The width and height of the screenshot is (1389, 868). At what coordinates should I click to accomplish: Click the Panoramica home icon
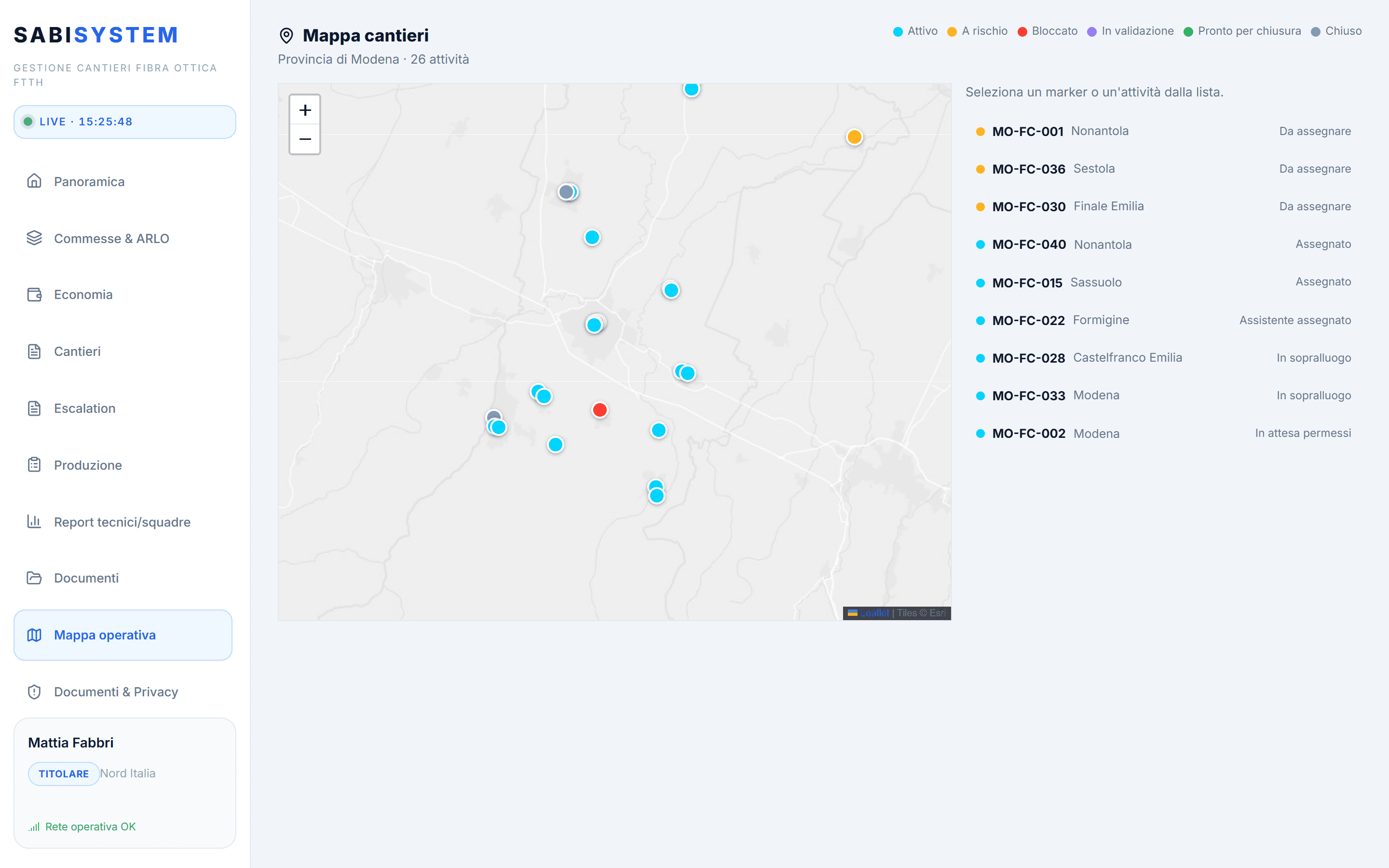(34, 181)
